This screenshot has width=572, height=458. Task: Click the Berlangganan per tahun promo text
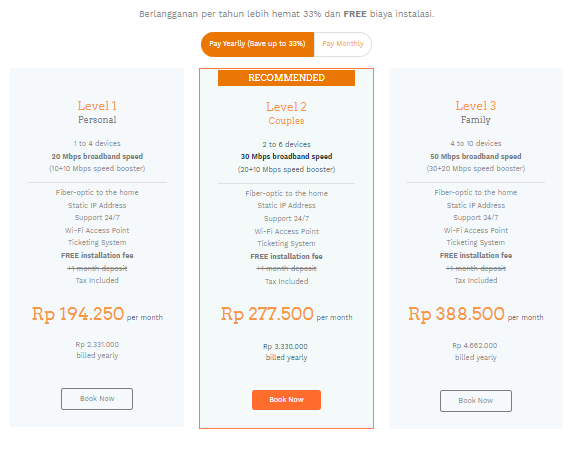click(286, 14)
